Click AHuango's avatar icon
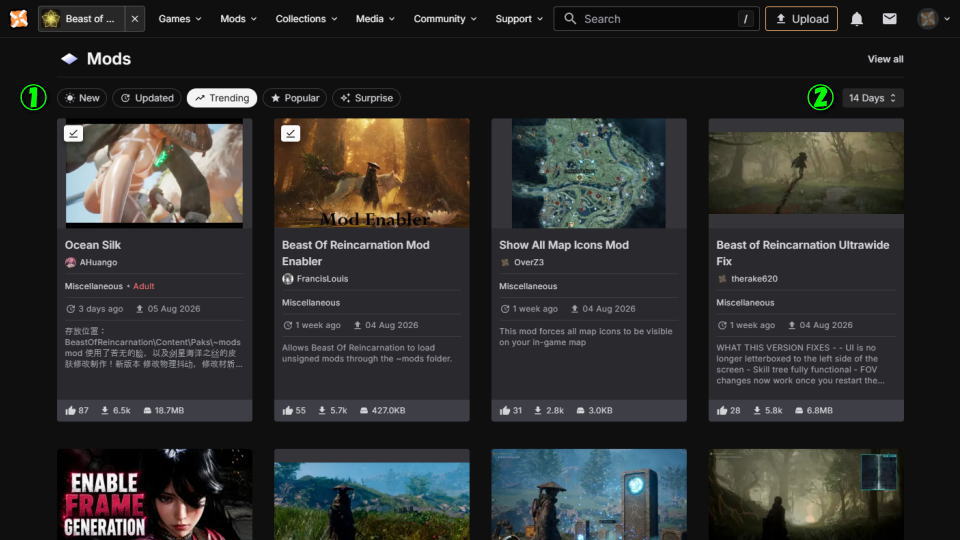 (70, 263)
